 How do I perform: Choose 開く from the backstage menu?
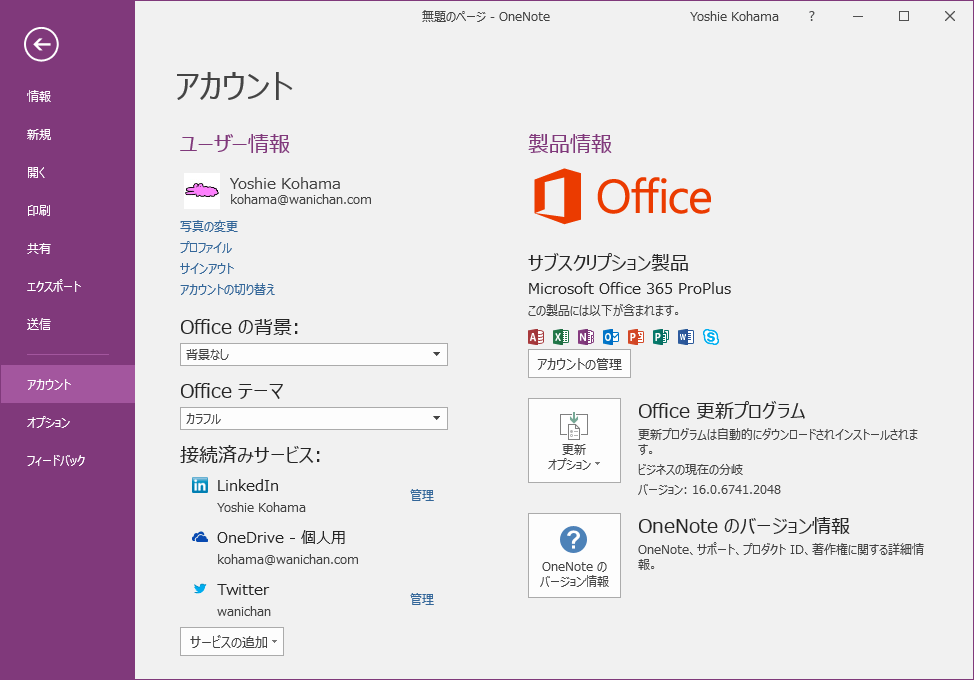(67, 172)
